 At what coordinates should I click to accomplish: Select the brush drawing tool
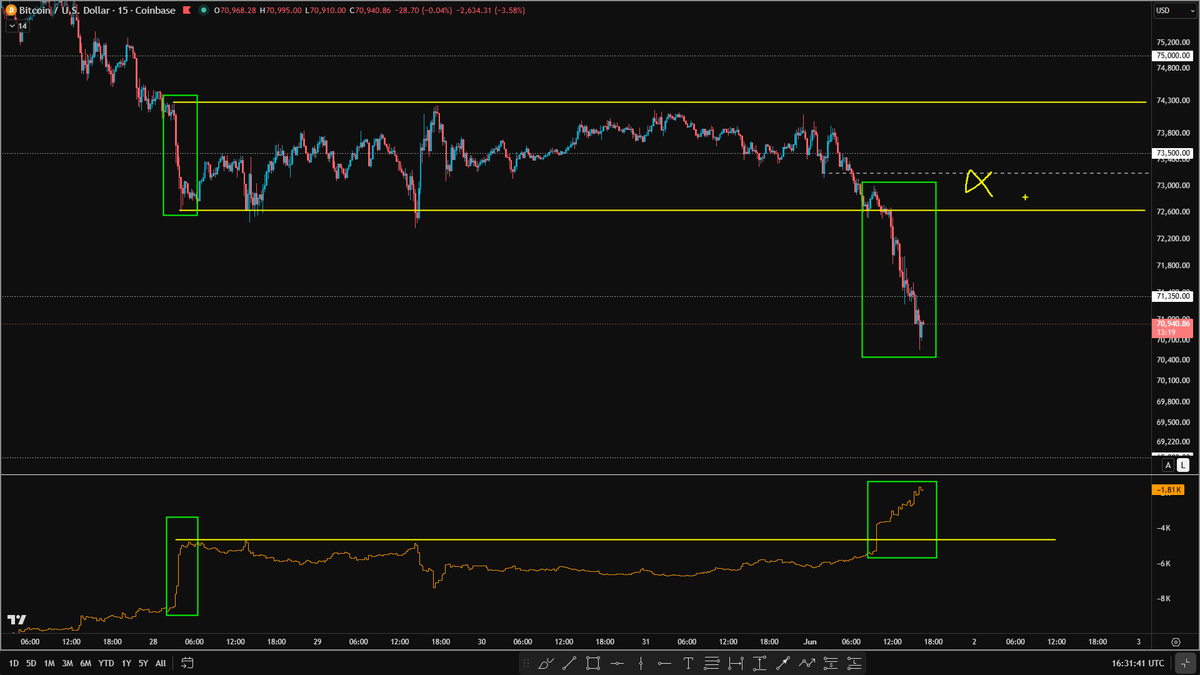547,663
